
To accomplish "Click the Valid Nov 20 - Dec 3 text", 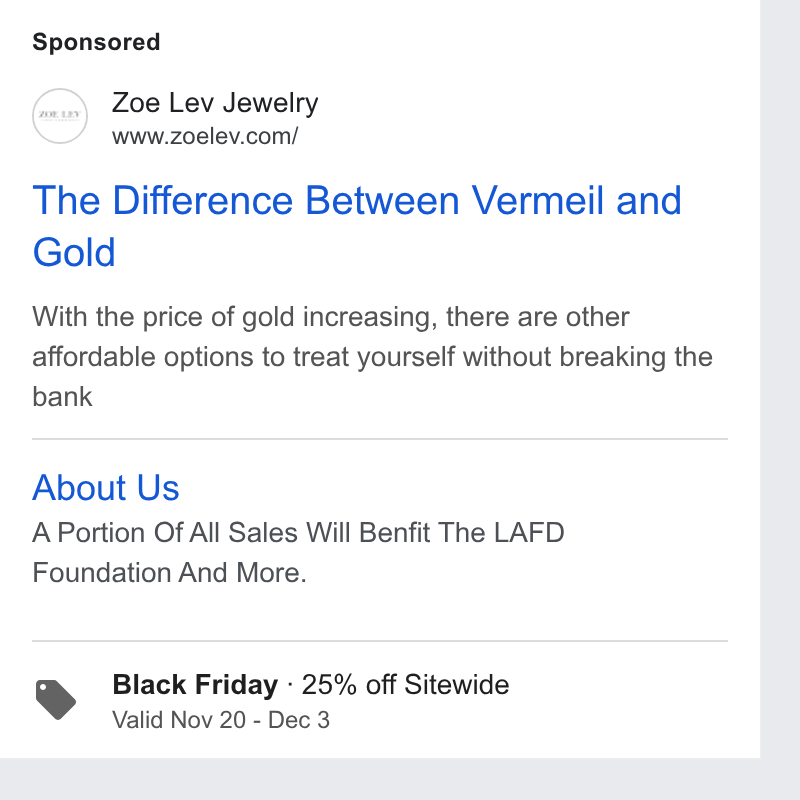I will coord(221,720).
